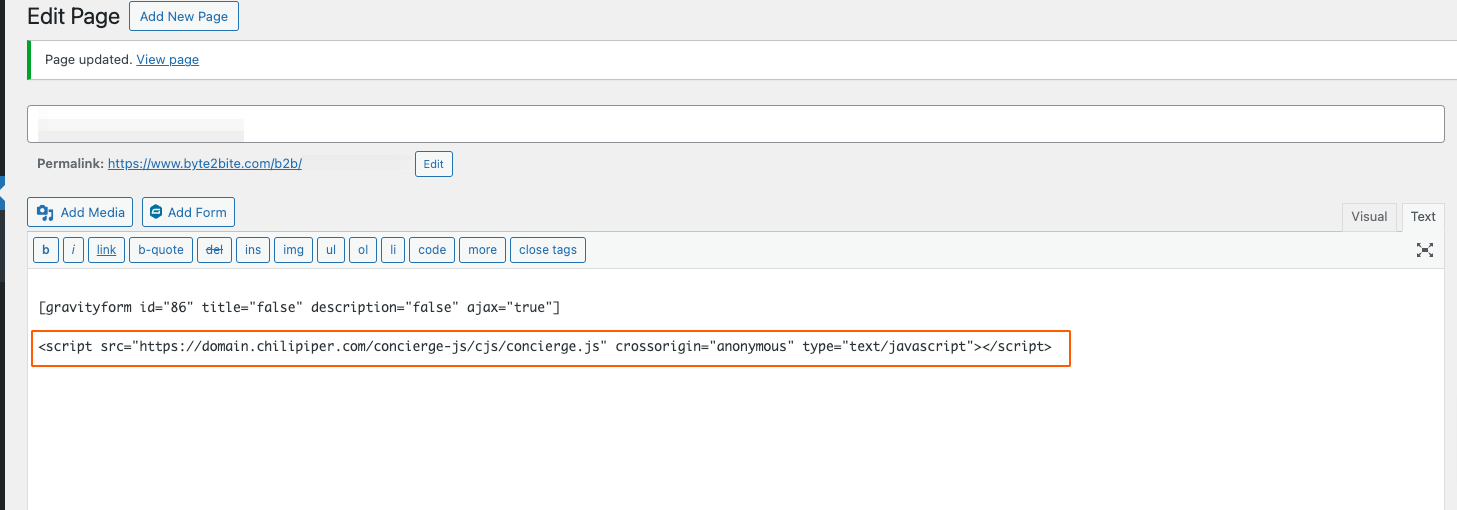Viewport: 1457px width, 510px height.
Task: Click the del quicktag button
Action: click(214, 250)
